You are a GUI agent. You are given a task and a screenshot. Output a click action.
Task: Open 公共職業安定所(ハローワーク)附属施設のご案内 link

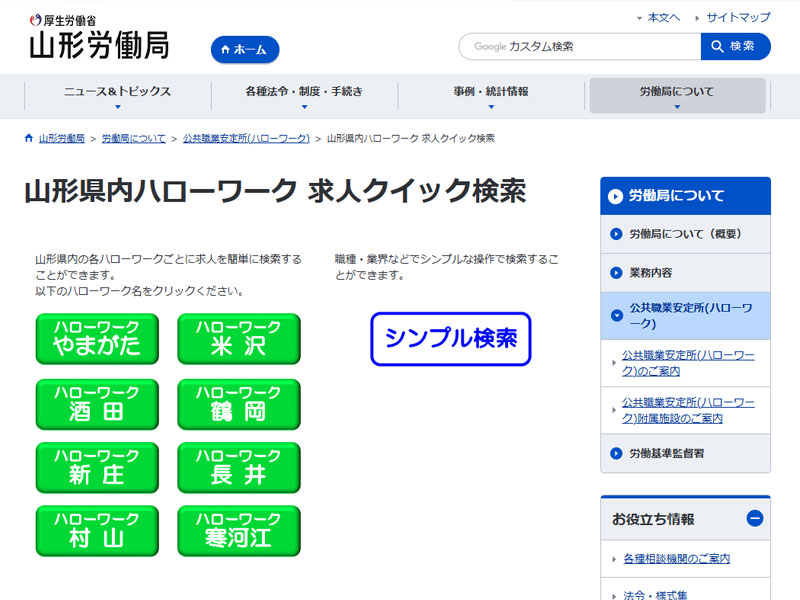[x=688, y=410]
